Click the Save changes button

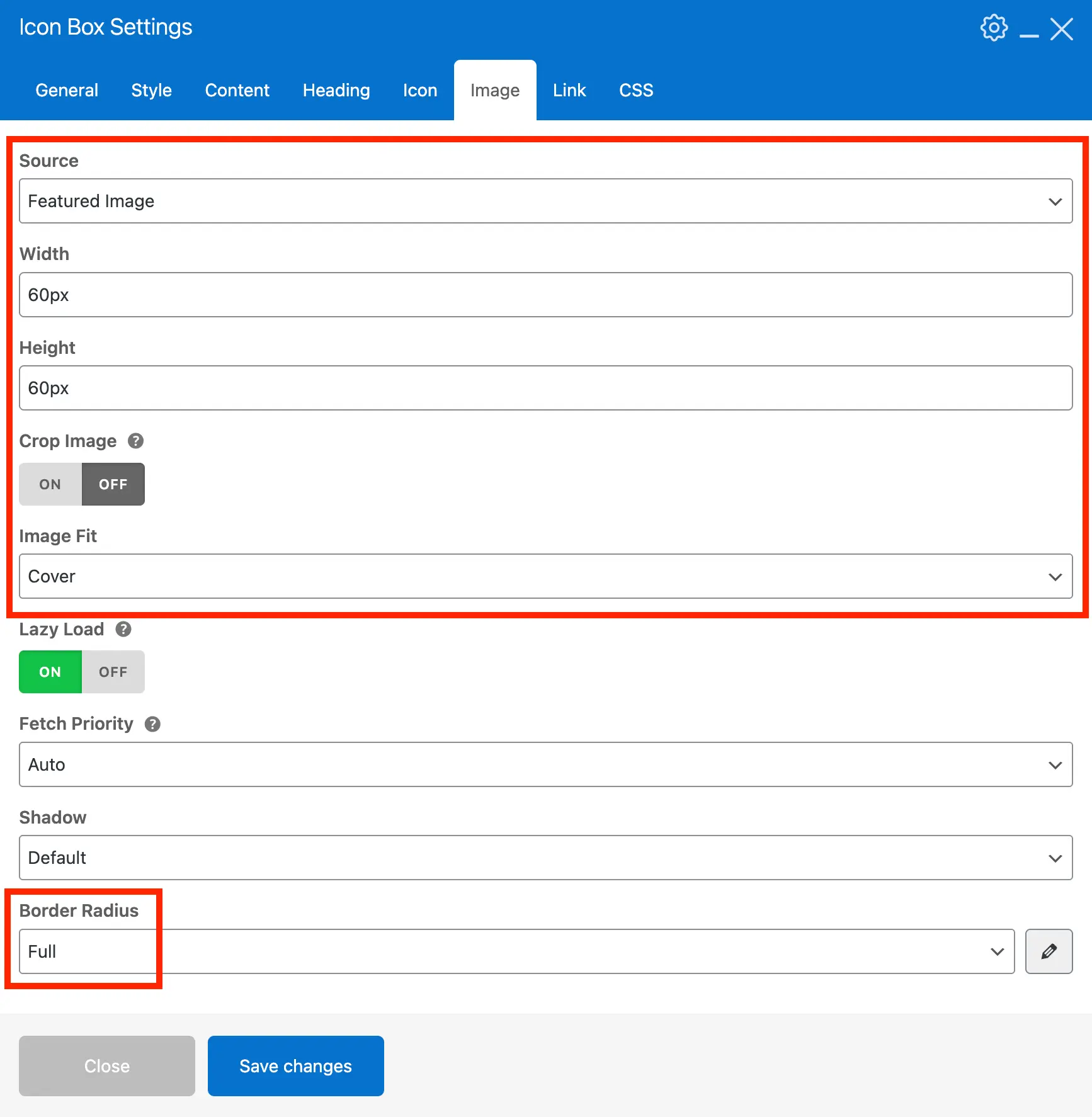[x=295, y=1066]
